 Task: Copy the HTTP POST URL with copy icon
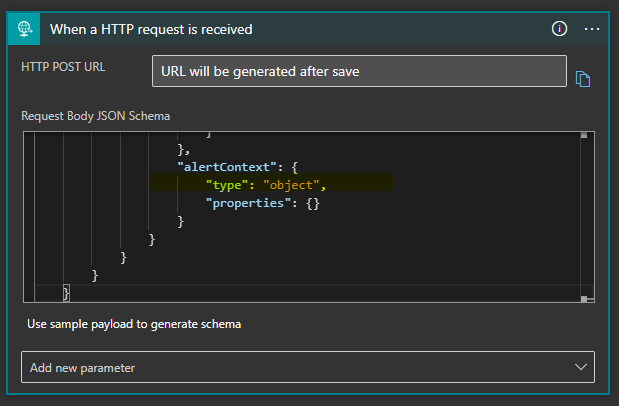click(583, 79)
